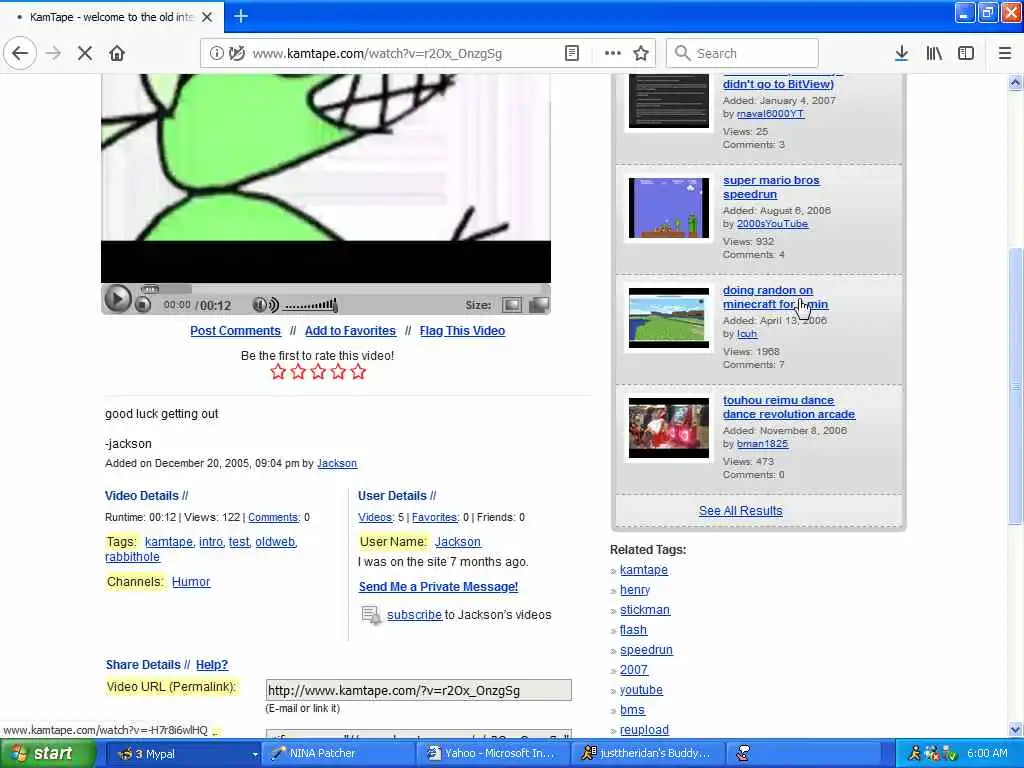This screenshot has height=768, width=1024.
Task: Close the KamTape tab
Action: pos(207,17)
